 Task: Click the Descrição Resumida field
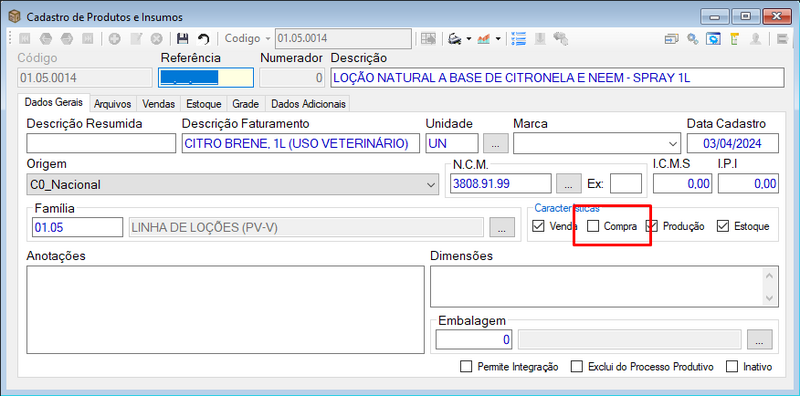pos(101,143)
